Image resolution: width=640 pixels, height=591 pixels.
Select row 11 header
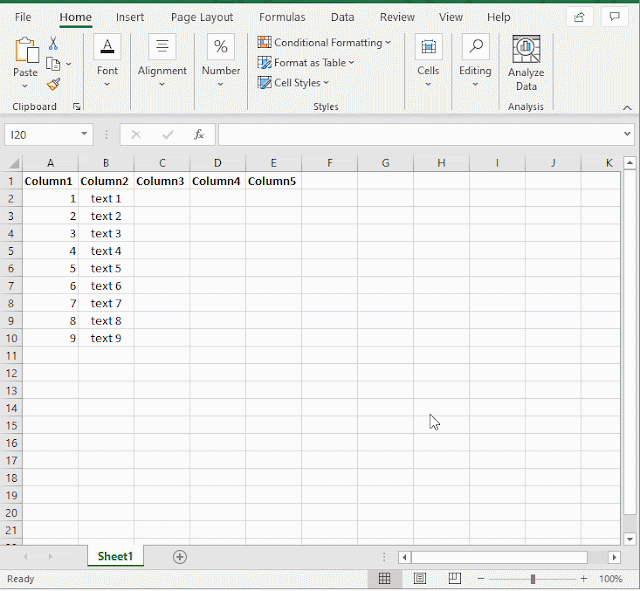tap(11, 355)
